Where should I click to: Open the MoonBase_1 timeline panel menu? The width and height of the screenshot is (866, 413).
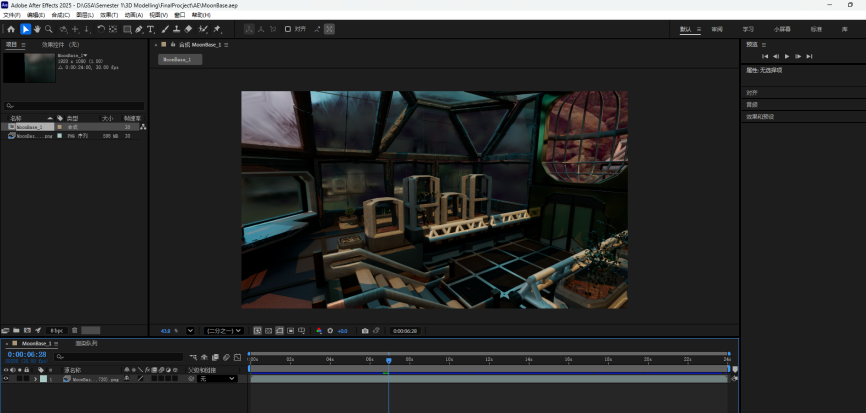[x=56, y=343]
